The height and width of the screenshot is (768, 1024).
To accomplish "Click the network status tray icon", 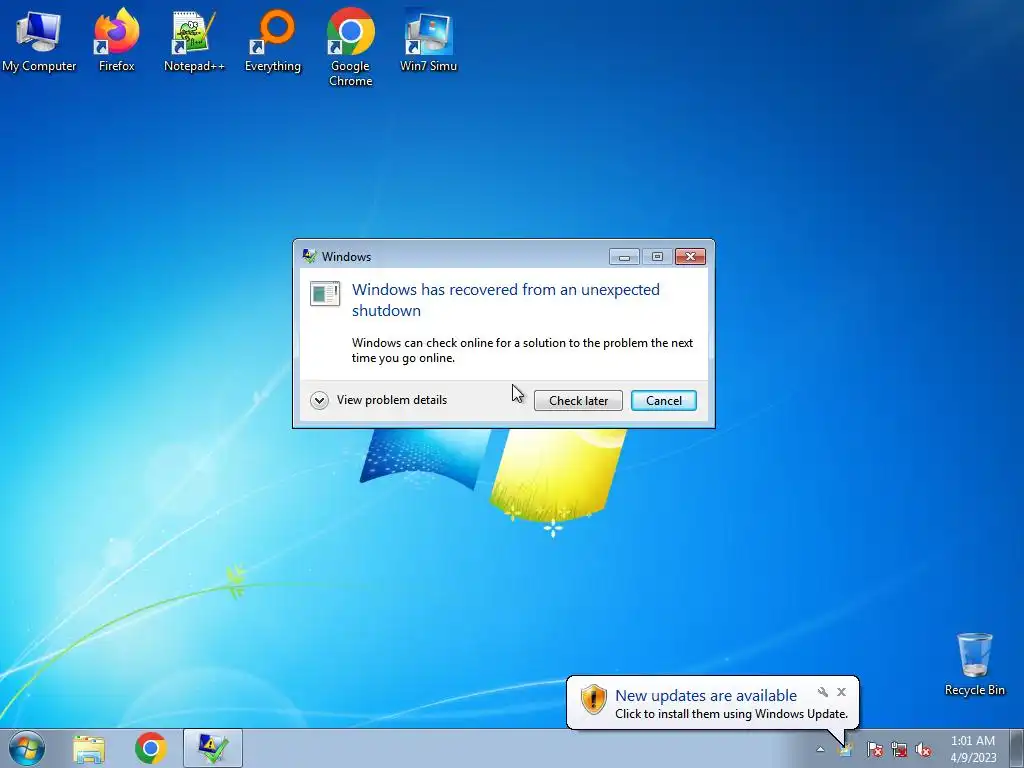I will pos(899,750).
